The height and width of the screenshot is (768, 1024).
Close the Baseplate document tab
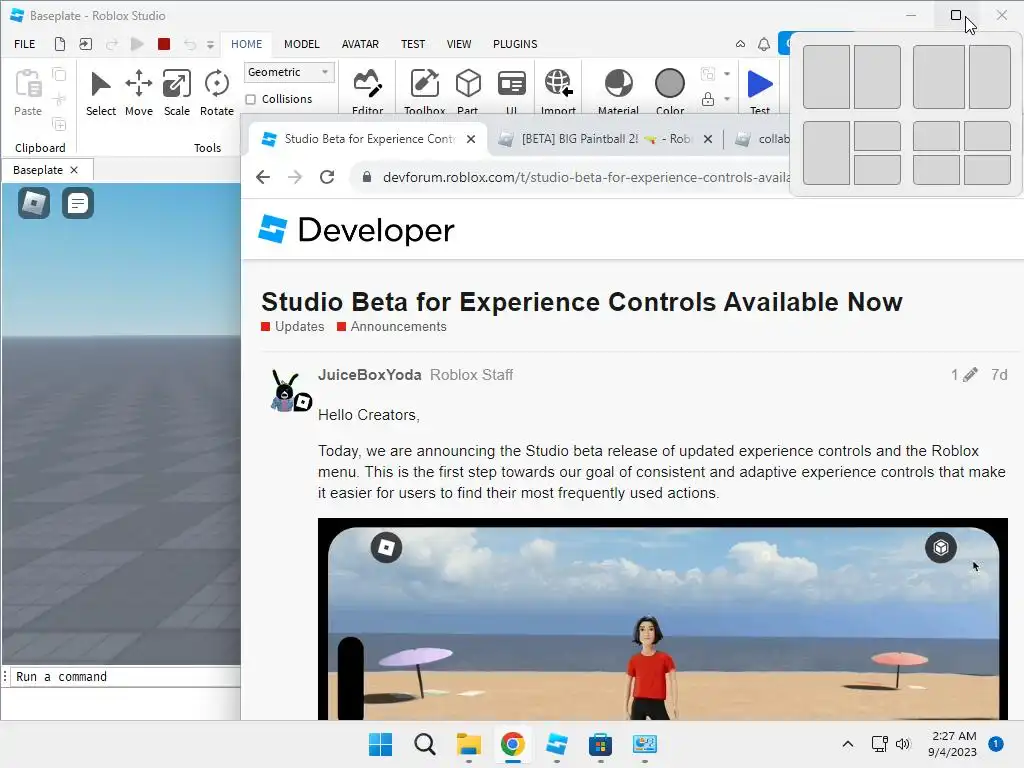[x=74, y=170]
